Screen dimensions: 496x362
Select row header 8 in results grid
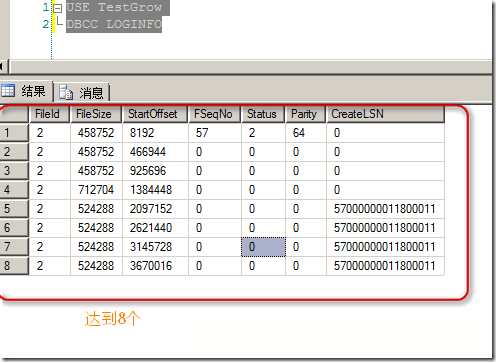[14, 266]
